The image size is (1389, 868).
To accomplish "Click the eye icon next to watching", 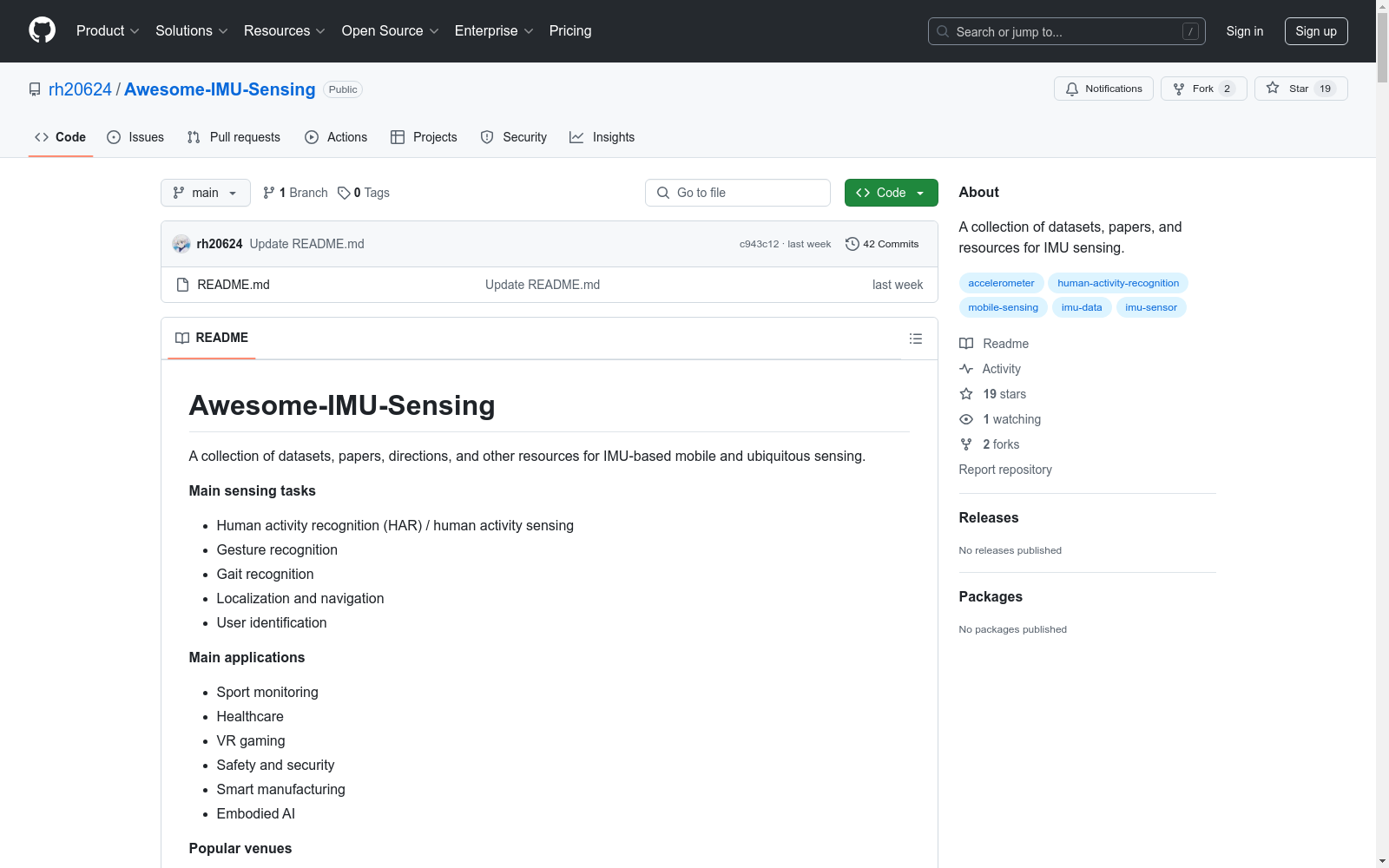I will pos(966,419).
